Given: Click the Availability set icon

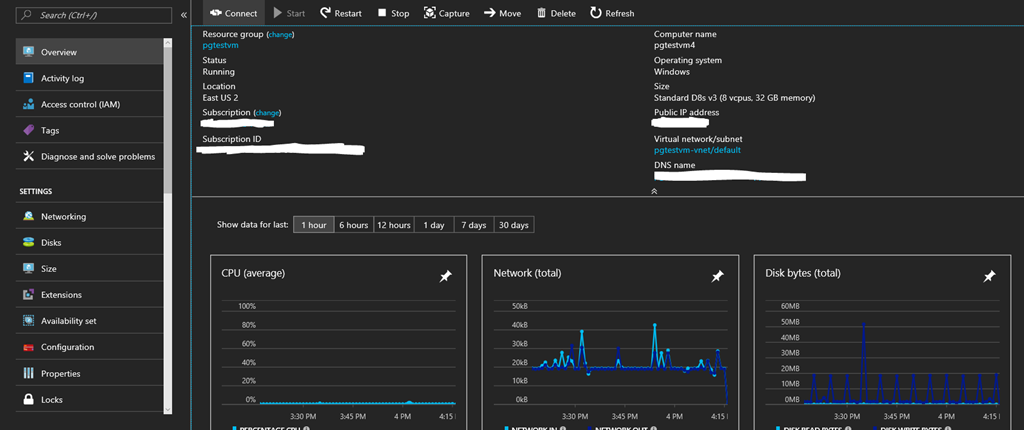Looking at the screenshot, I should 28,321.
